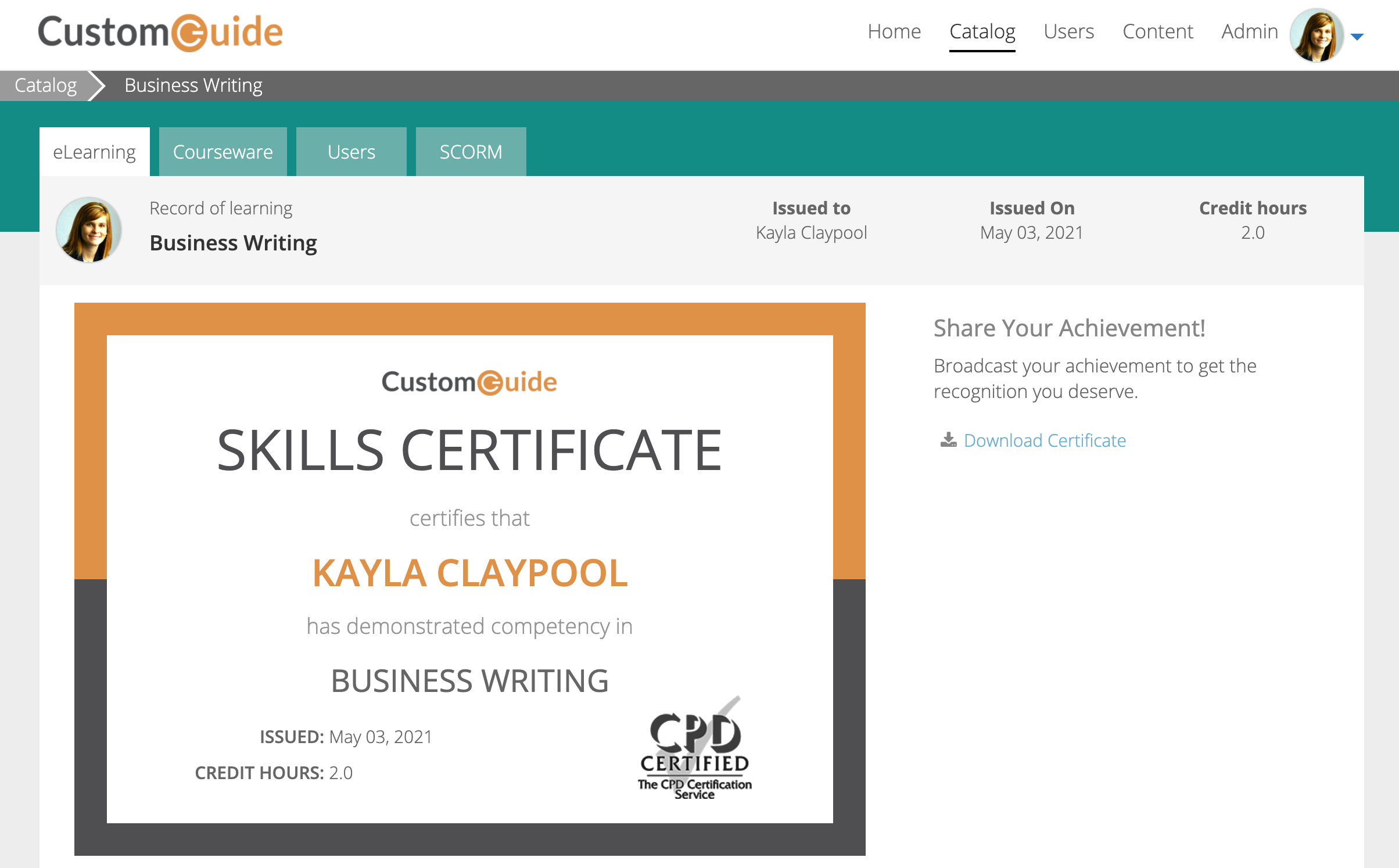Open the Admin navigation menu
The image size is (1399, 868).
(x=1249, y=31)
